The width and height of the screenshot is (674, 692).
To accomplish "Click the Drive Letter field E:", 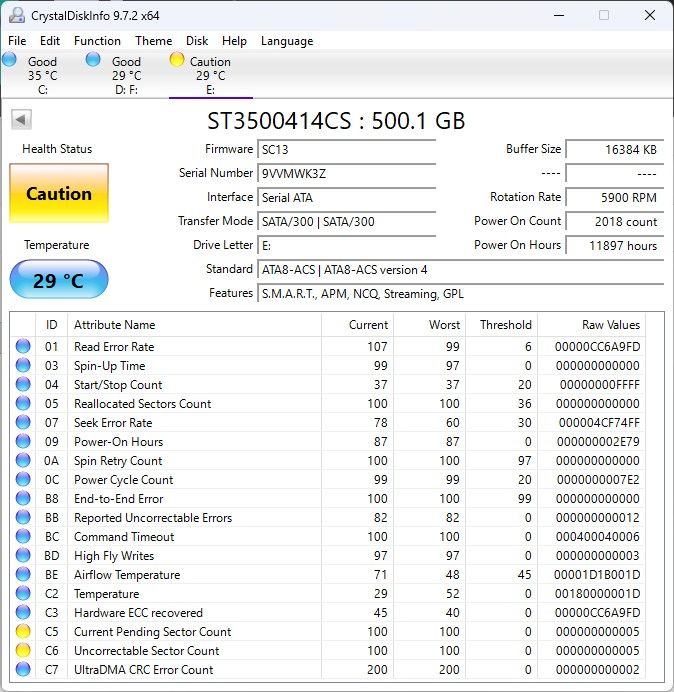I will click(346, 245).
